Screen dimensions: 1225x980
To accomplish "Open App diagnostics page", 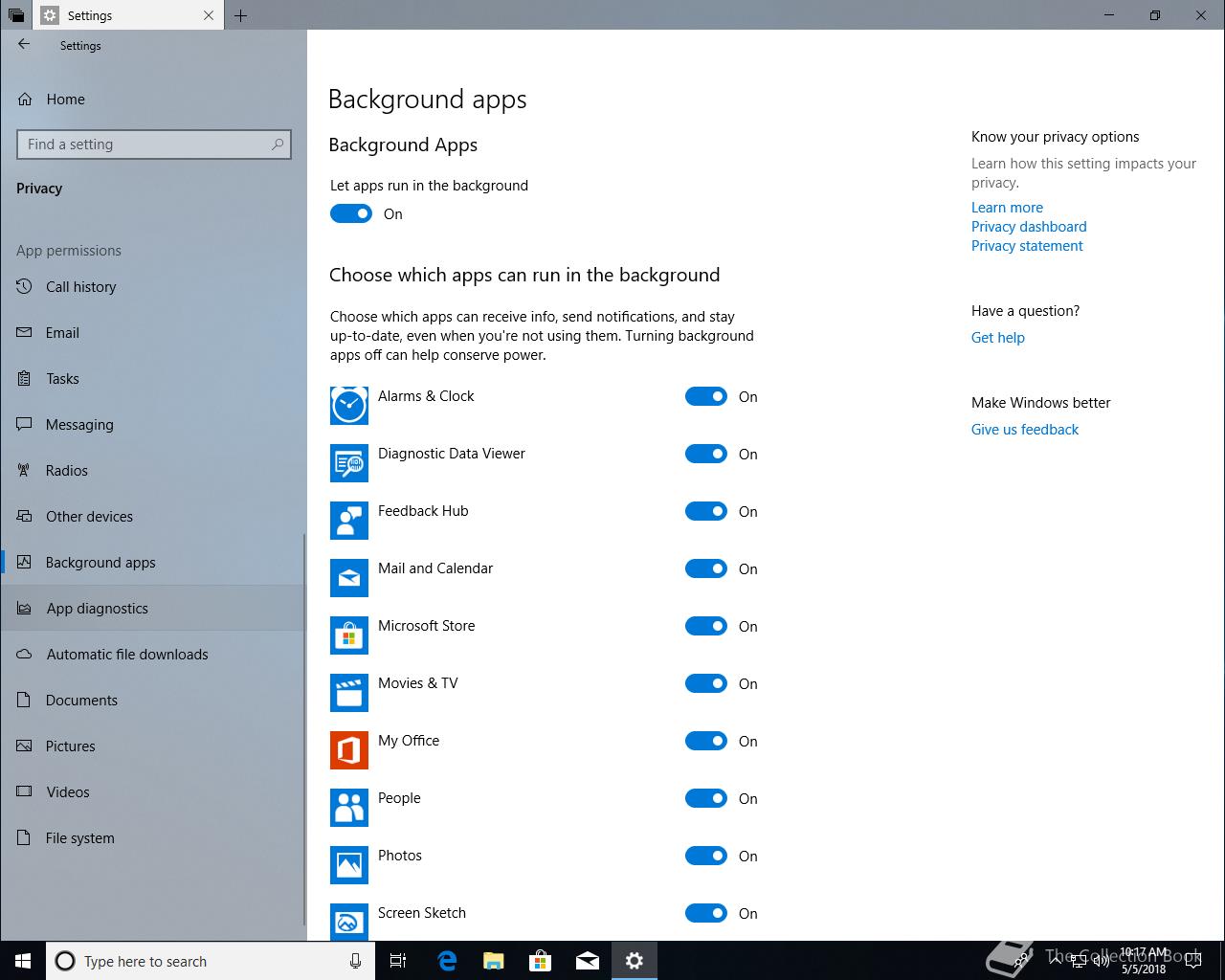I will pos(153,608).
